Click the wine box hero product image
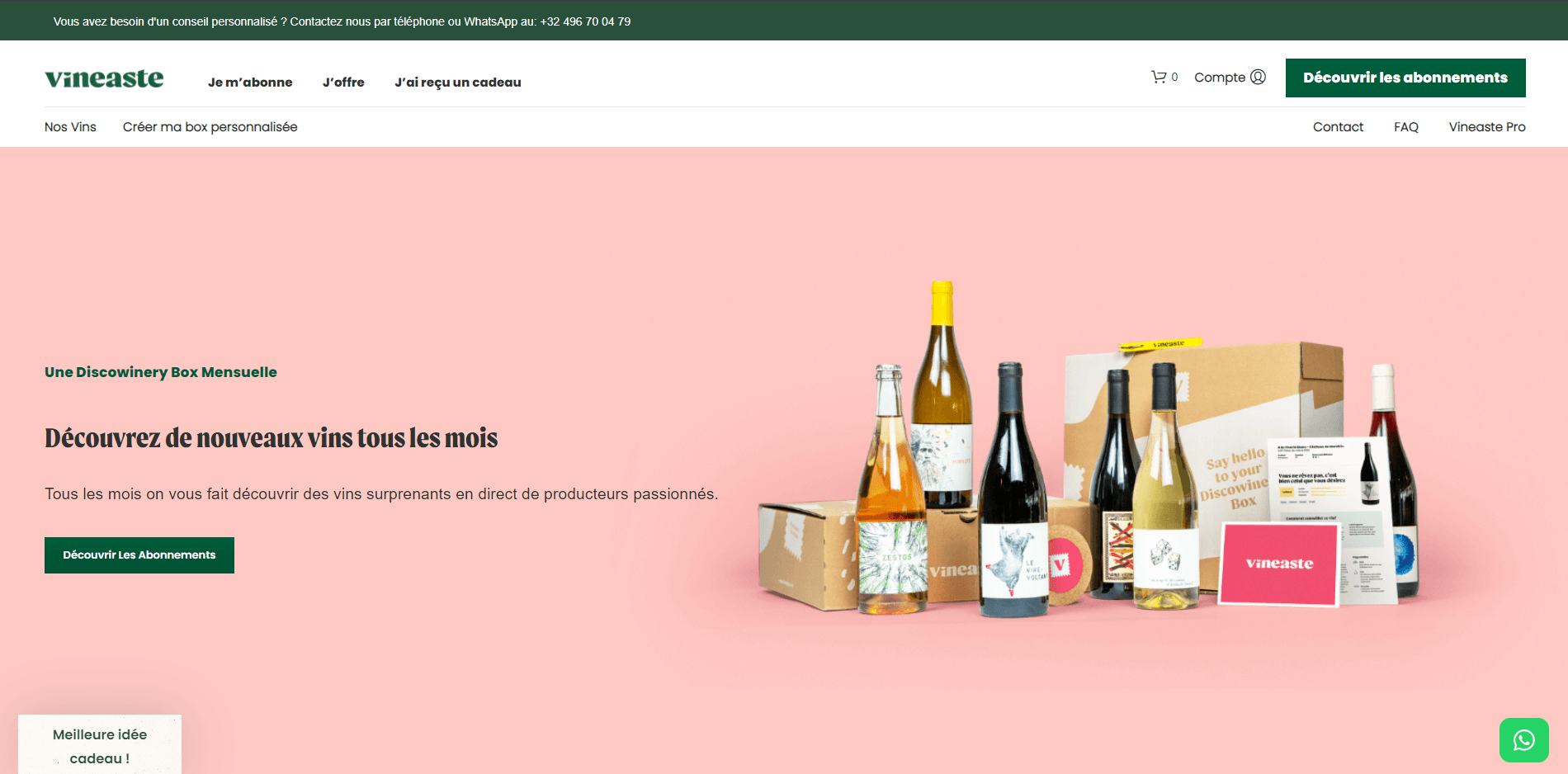 coord(1088,450)
